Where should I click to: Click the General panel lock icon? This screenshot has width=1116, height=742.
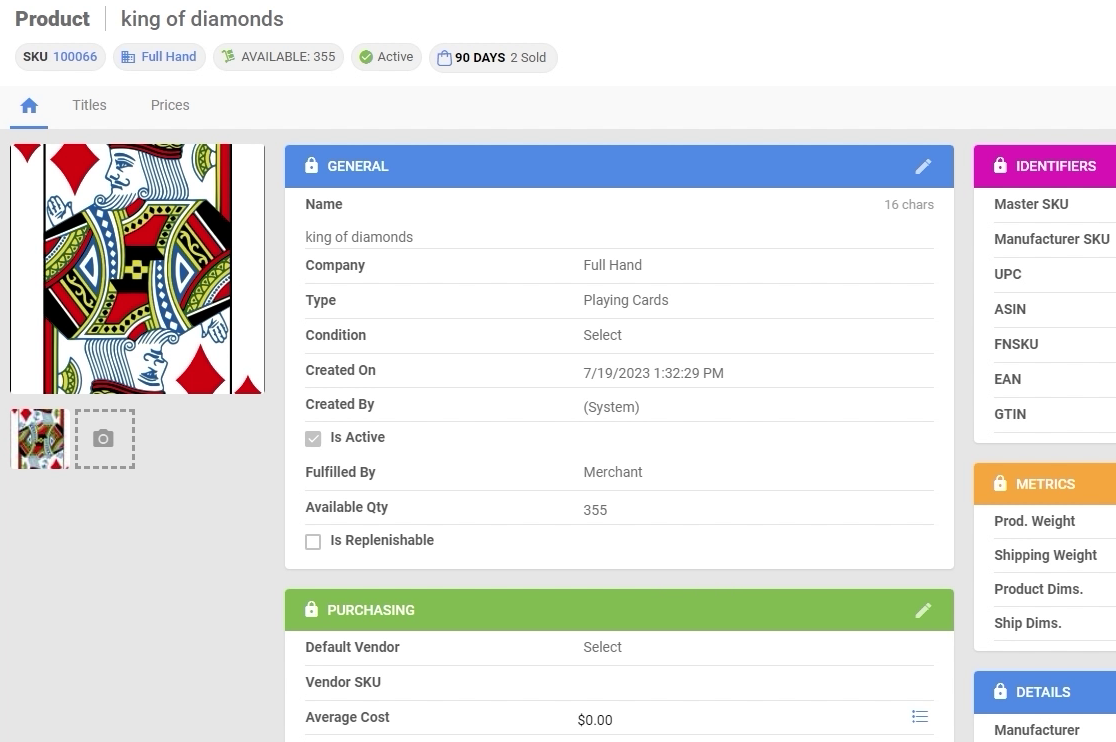(x=311, y=166)
